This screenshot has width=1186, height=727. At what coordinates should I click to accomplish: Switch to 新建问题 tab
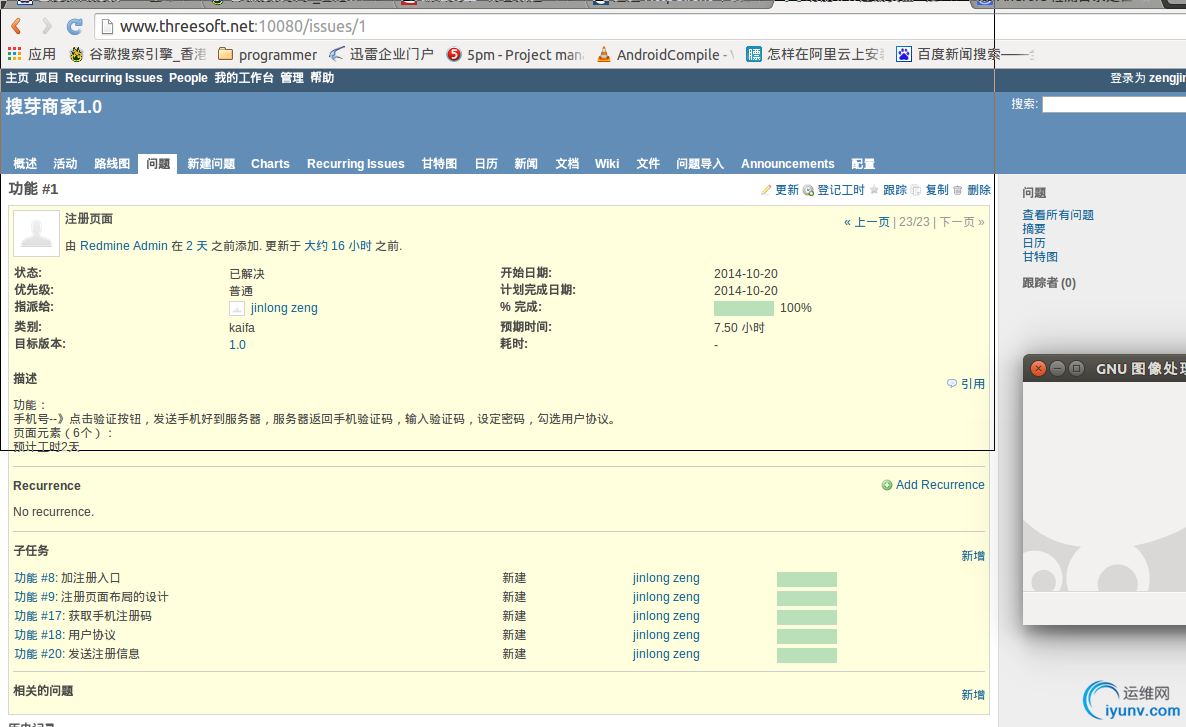pyautogui.click(x=211, y=163)
